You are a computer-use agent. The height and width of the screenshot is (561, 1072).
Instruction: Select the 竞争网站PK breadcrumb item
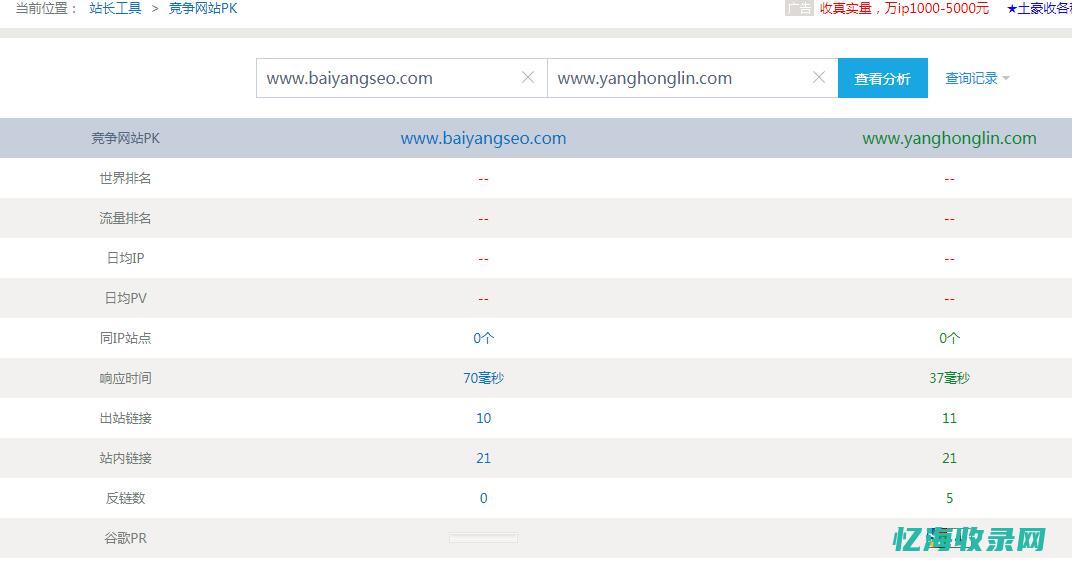coord(203,8)
